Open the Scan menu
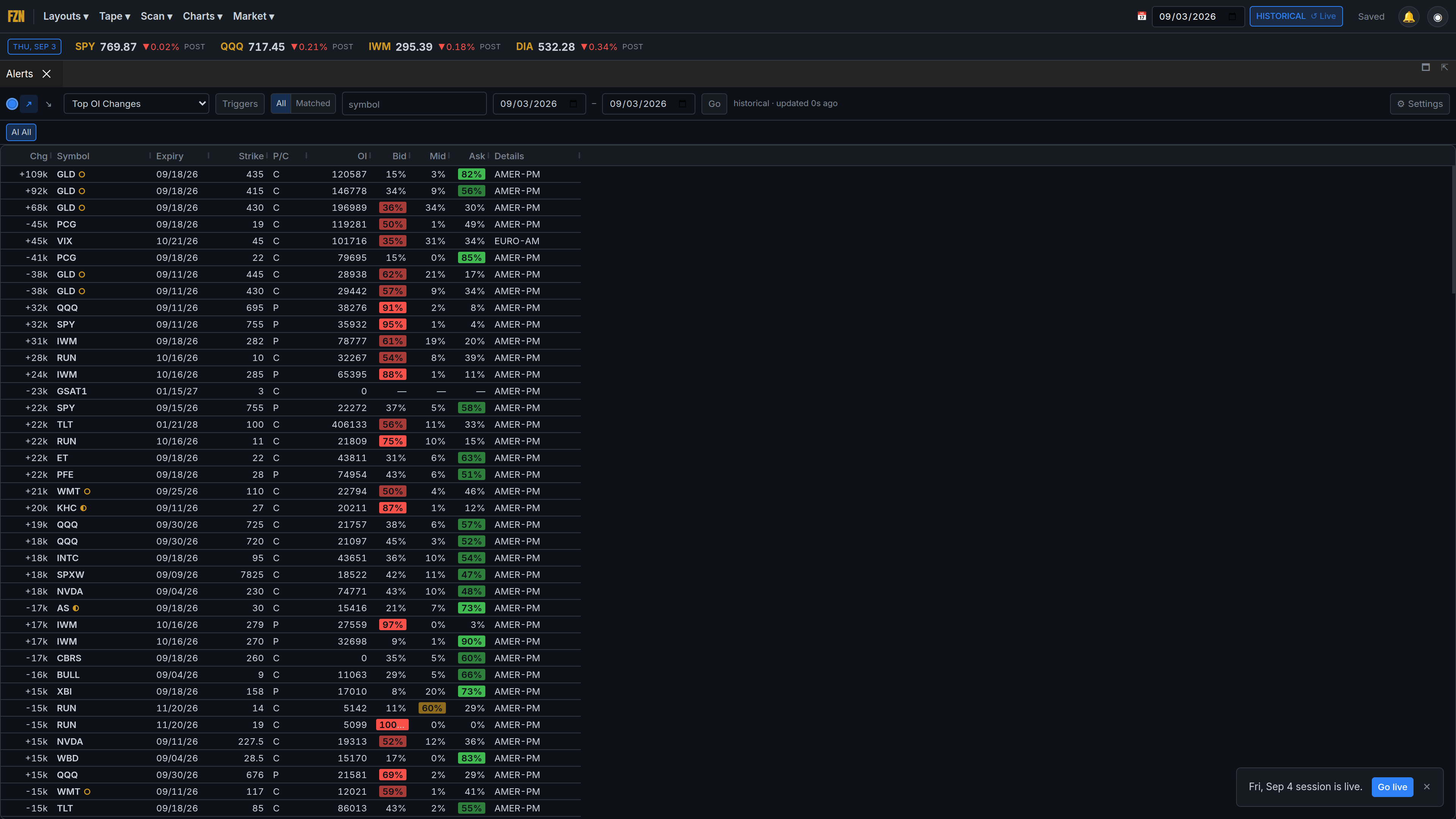This screenshot has width=1456, height=819. [157, 16]
